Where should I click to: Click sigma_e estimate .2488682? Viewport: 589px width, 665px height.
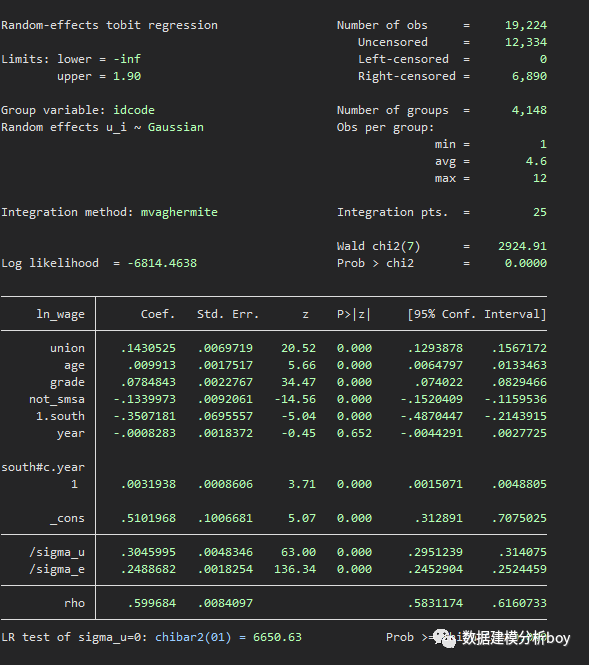[x=148, y=569]
